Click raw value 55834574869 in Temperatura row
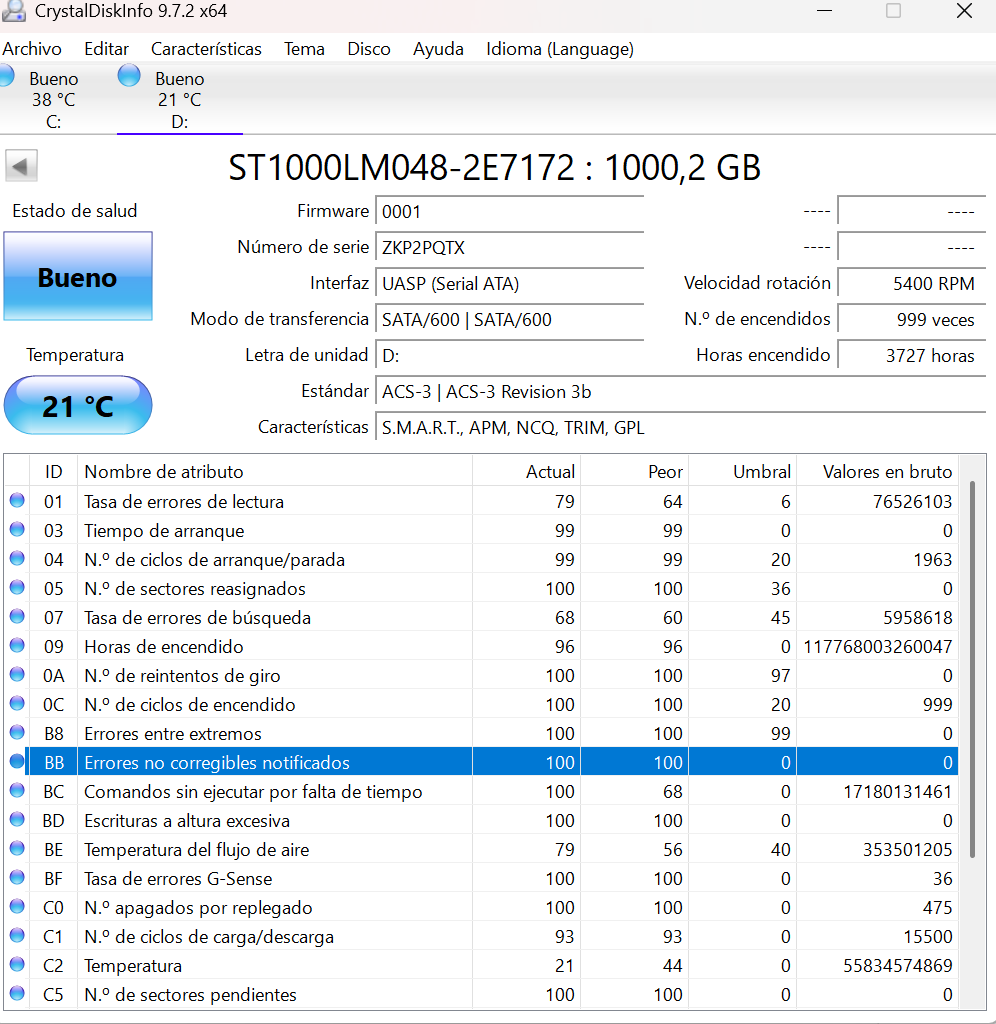Image resolution: width=996 pixels, height=1024 pixels. coord(897,965)
